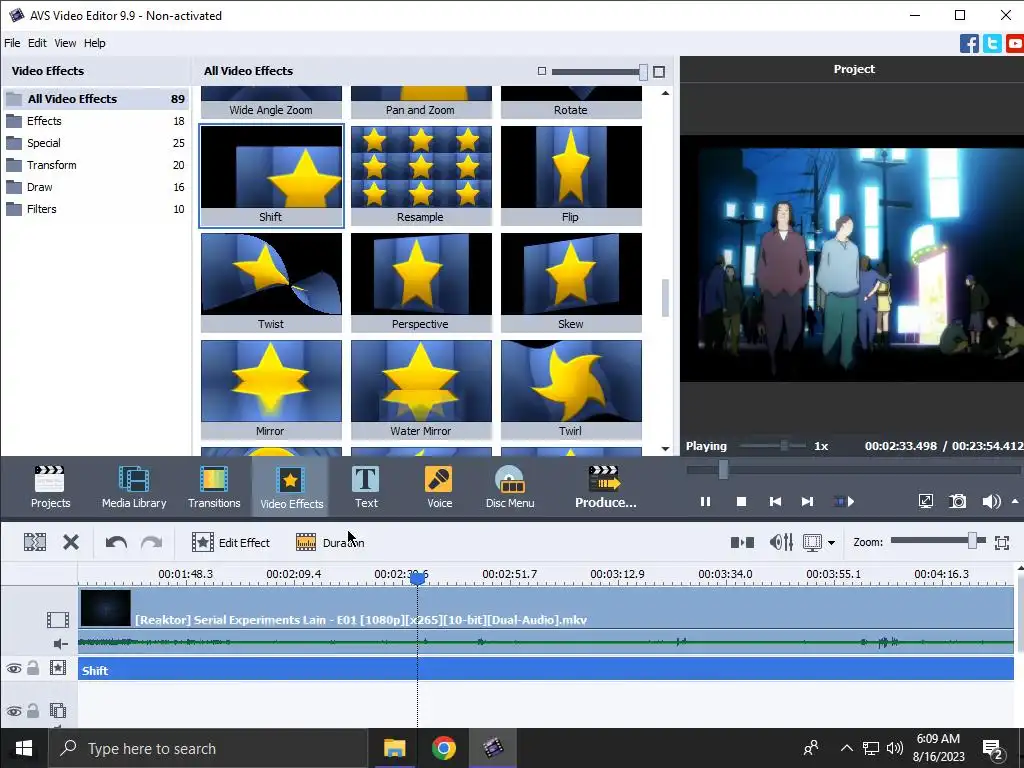This screenshot has width=1024, height=768.
Task: Mute the preview volume speaker icon
Action: coord(991,502)
